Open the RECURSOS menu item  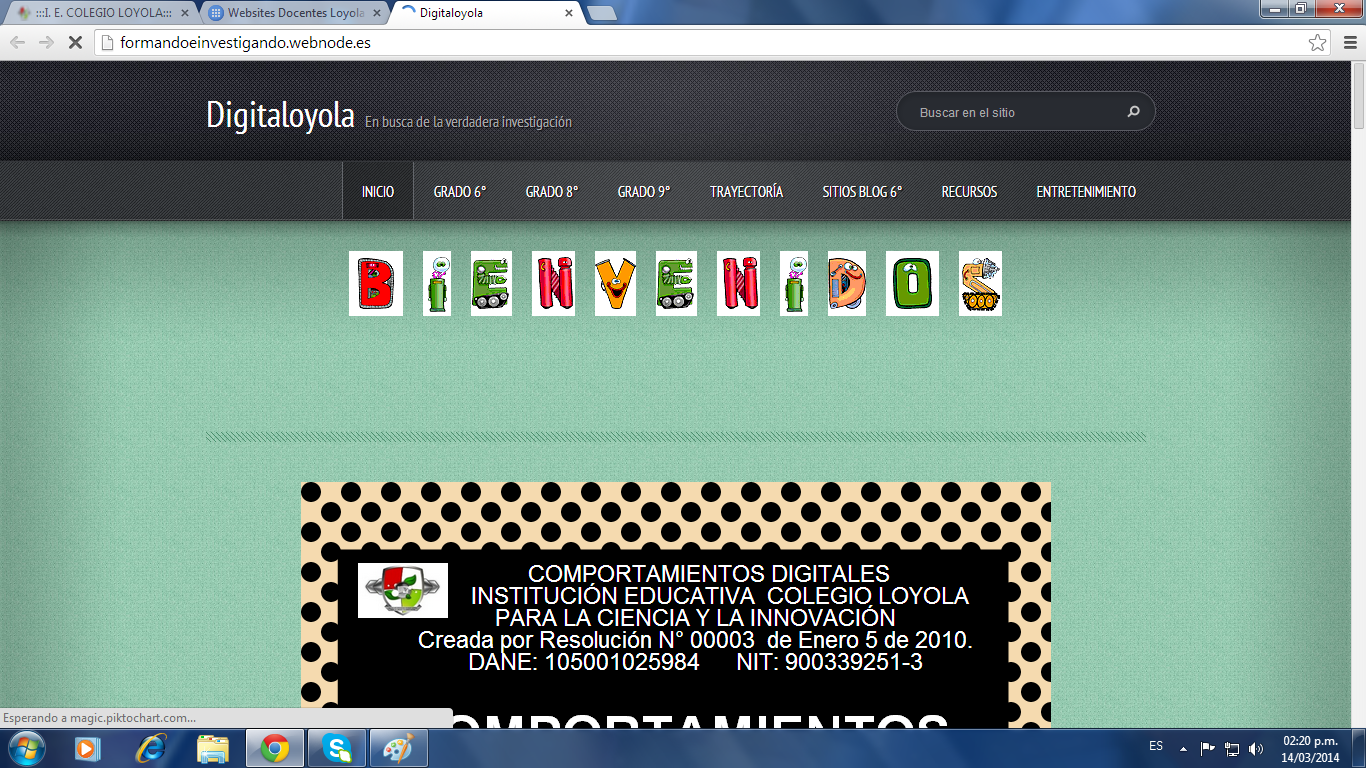tap(968, 192)
